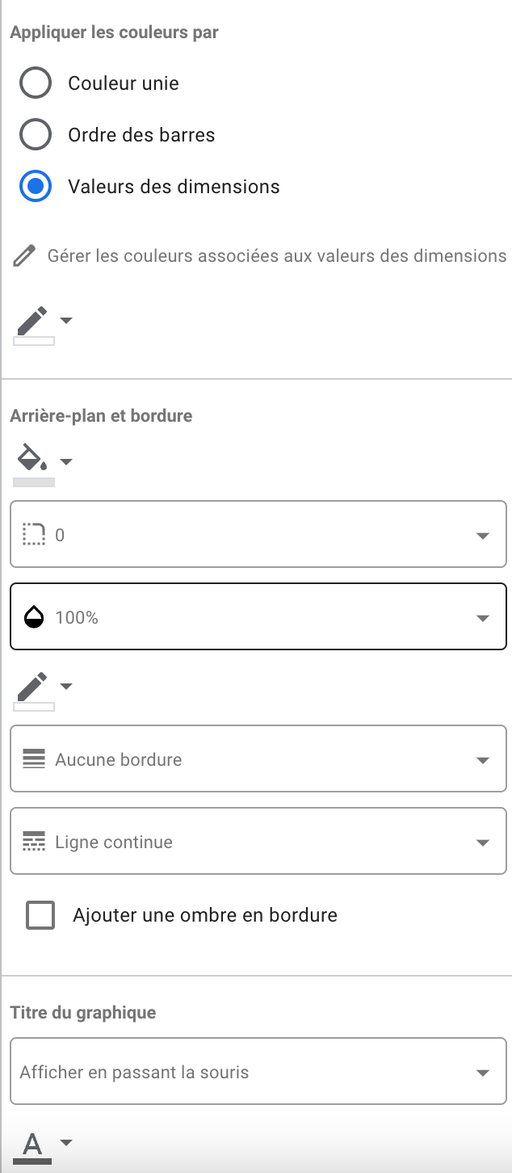Click the border radius dotted-square icon

(34, 534)
